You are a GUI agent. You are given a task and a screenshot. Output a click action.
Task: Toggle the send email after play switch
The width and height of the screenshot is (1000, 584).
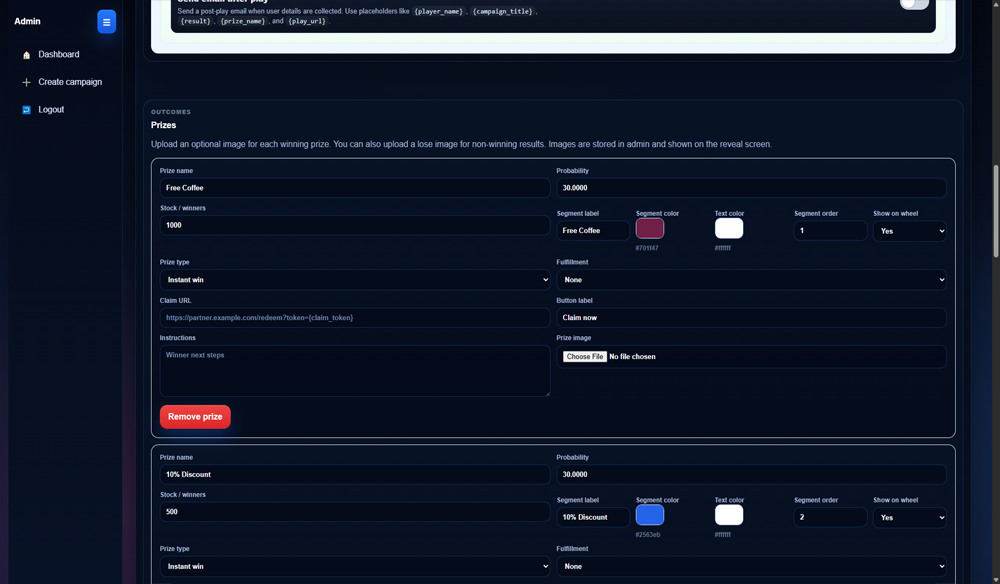[x=914, y=3]
